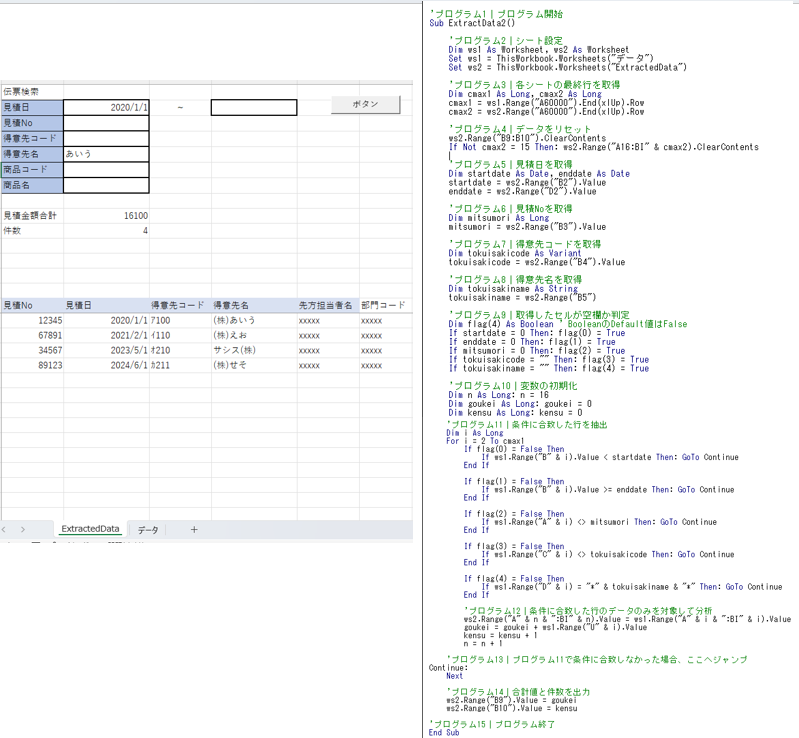Screen dimensions: 799x738
Task: Click the Sub ExtractData2() line in code
Action: point(472,23)
